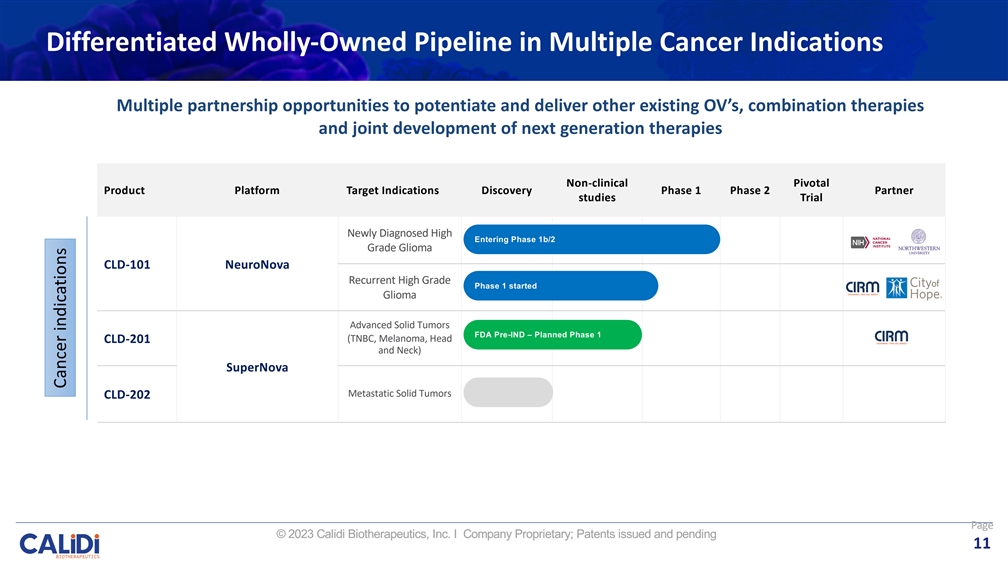Click the NeuroNova platform name

(x=258, y=265)
